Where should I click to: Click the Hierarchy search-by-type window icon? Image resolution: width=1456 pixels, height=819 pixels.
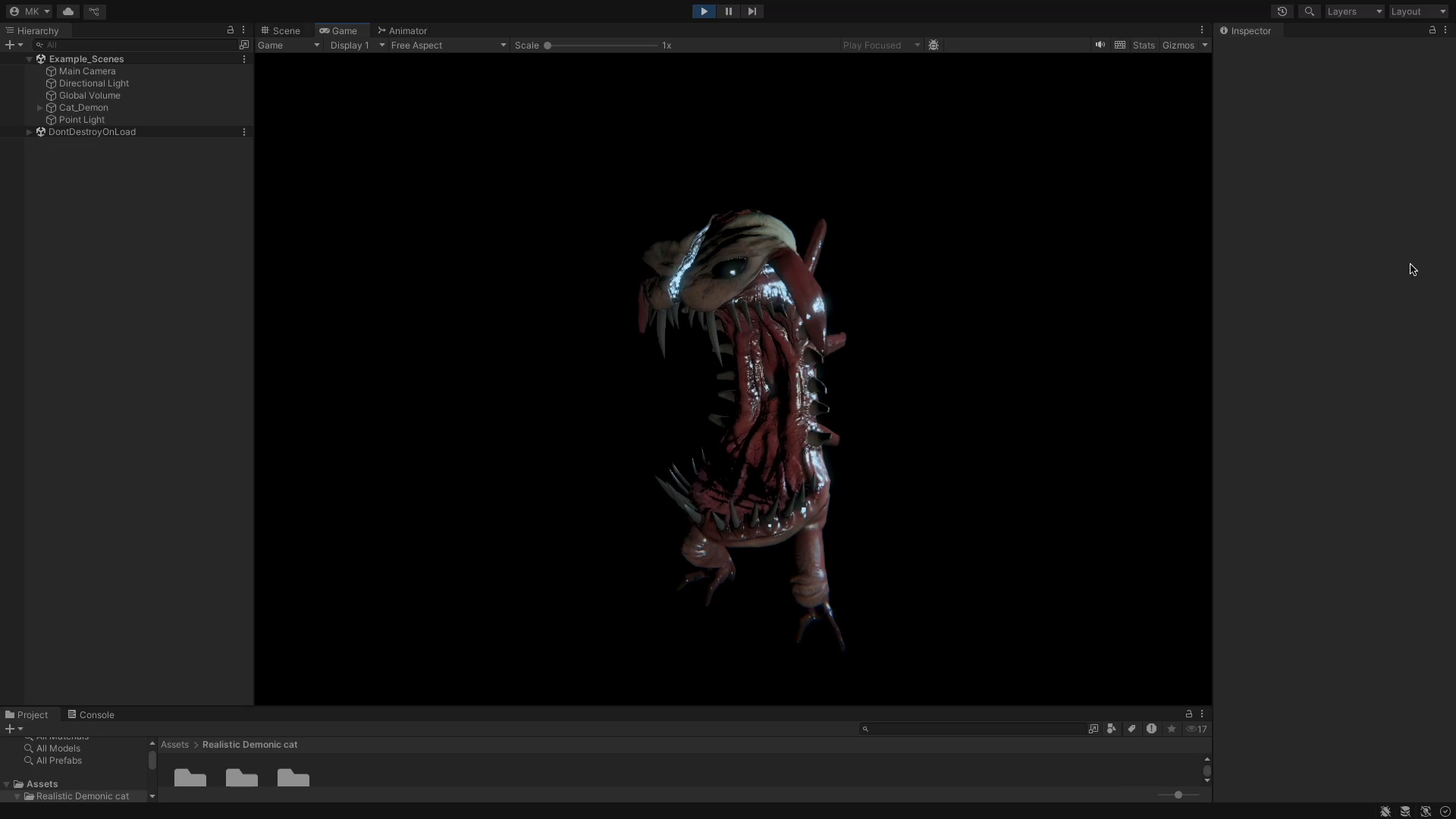click(244, 45)
